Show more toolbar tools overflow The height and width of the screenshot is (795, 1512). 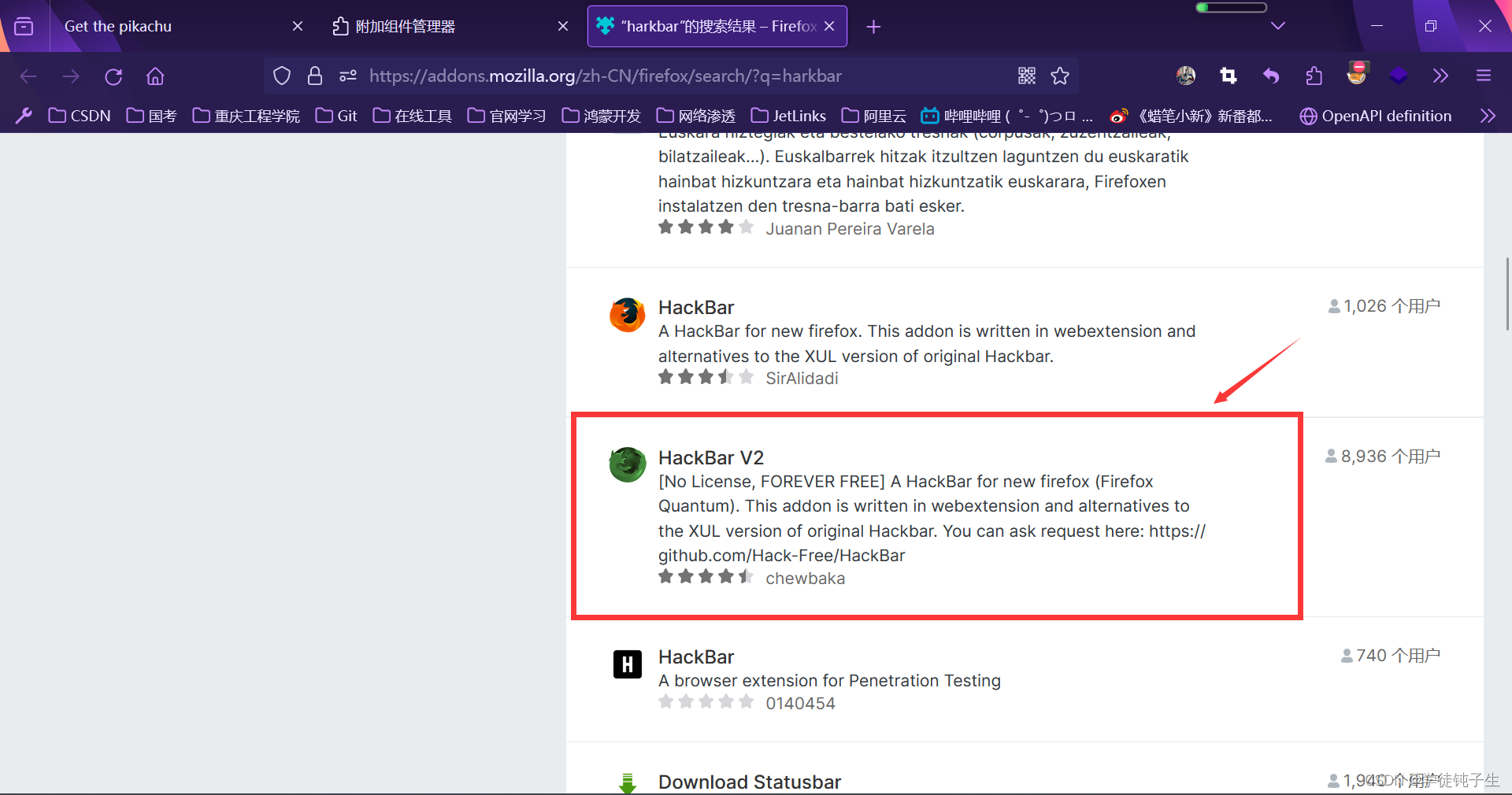pyautogui.click(x=1440, y=76)
